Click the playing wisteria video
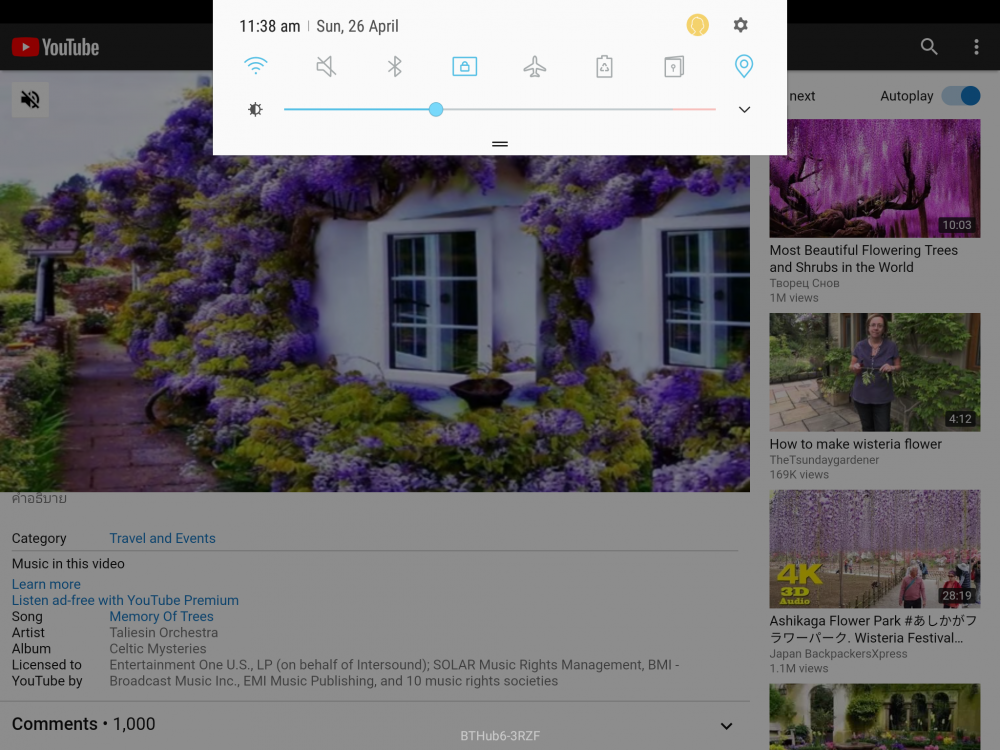This screenshot has height=750, width=1000. coord(375,281)
